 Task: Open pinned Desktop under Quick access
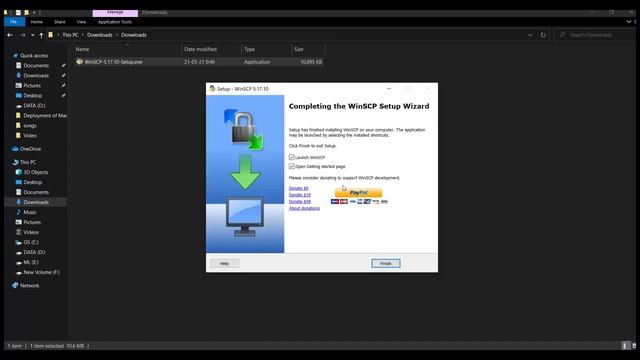33,96
